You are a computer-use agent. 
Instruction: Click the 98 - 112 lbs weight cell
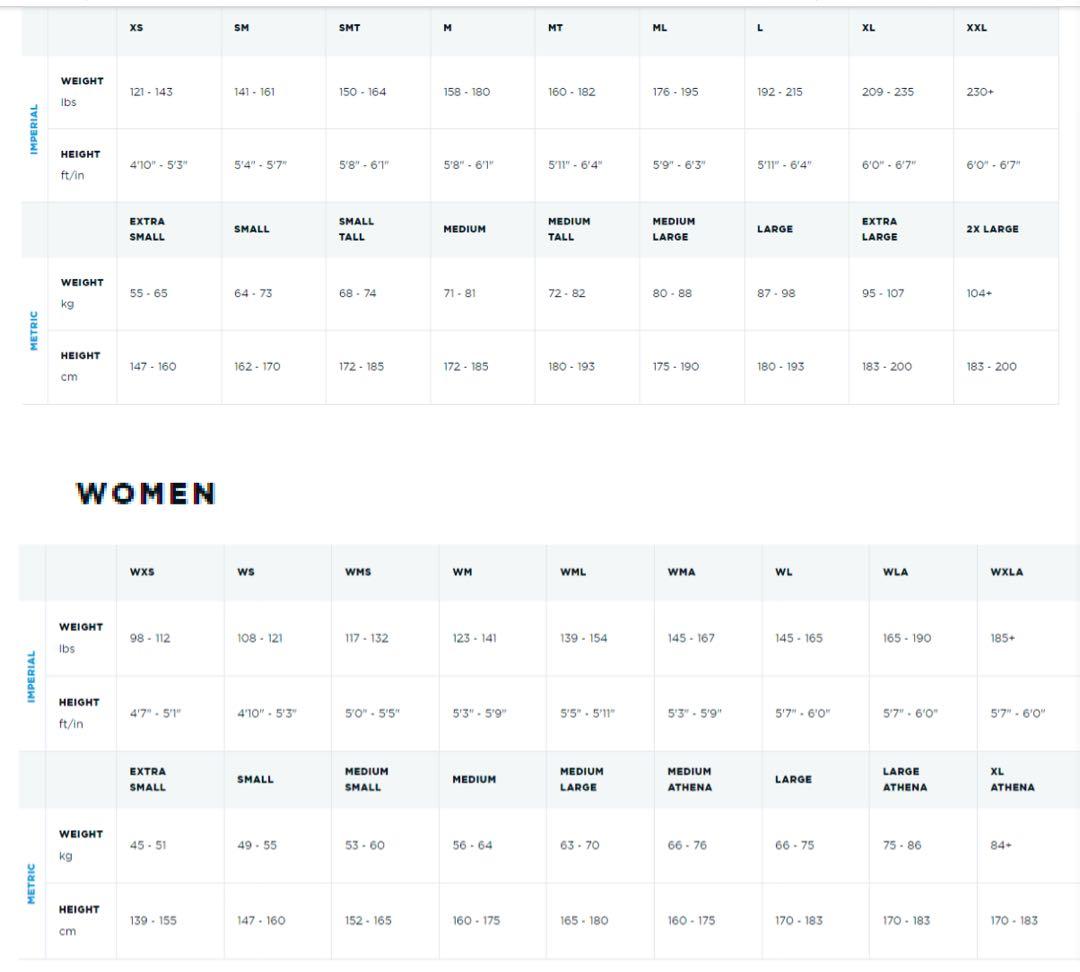tap(149, 638)
